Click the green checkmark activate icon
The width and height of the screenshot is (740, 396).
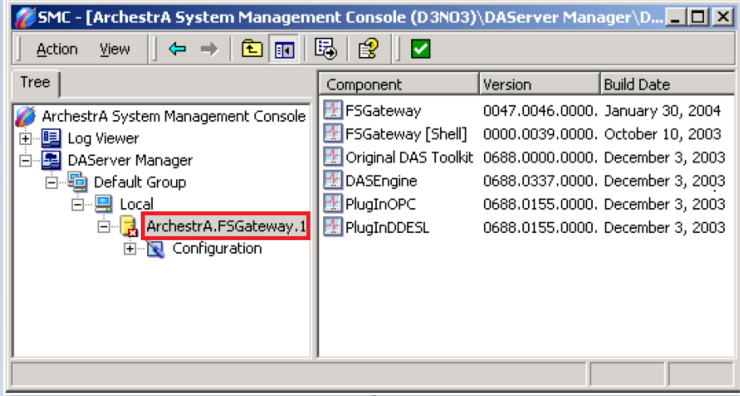tap(420, 49)
